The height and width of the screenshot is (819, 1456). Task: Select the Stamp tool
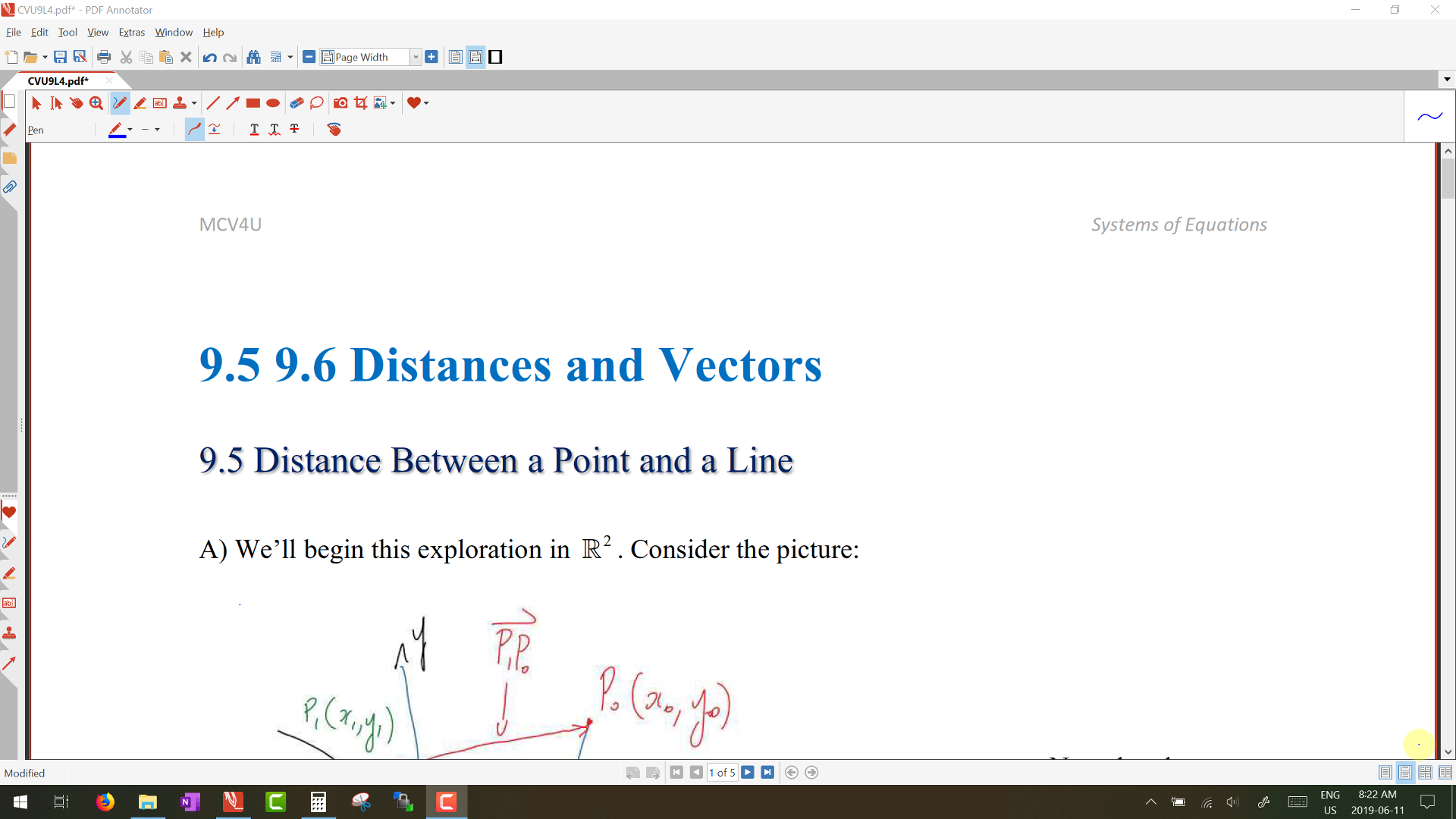[x=180, y=103]
